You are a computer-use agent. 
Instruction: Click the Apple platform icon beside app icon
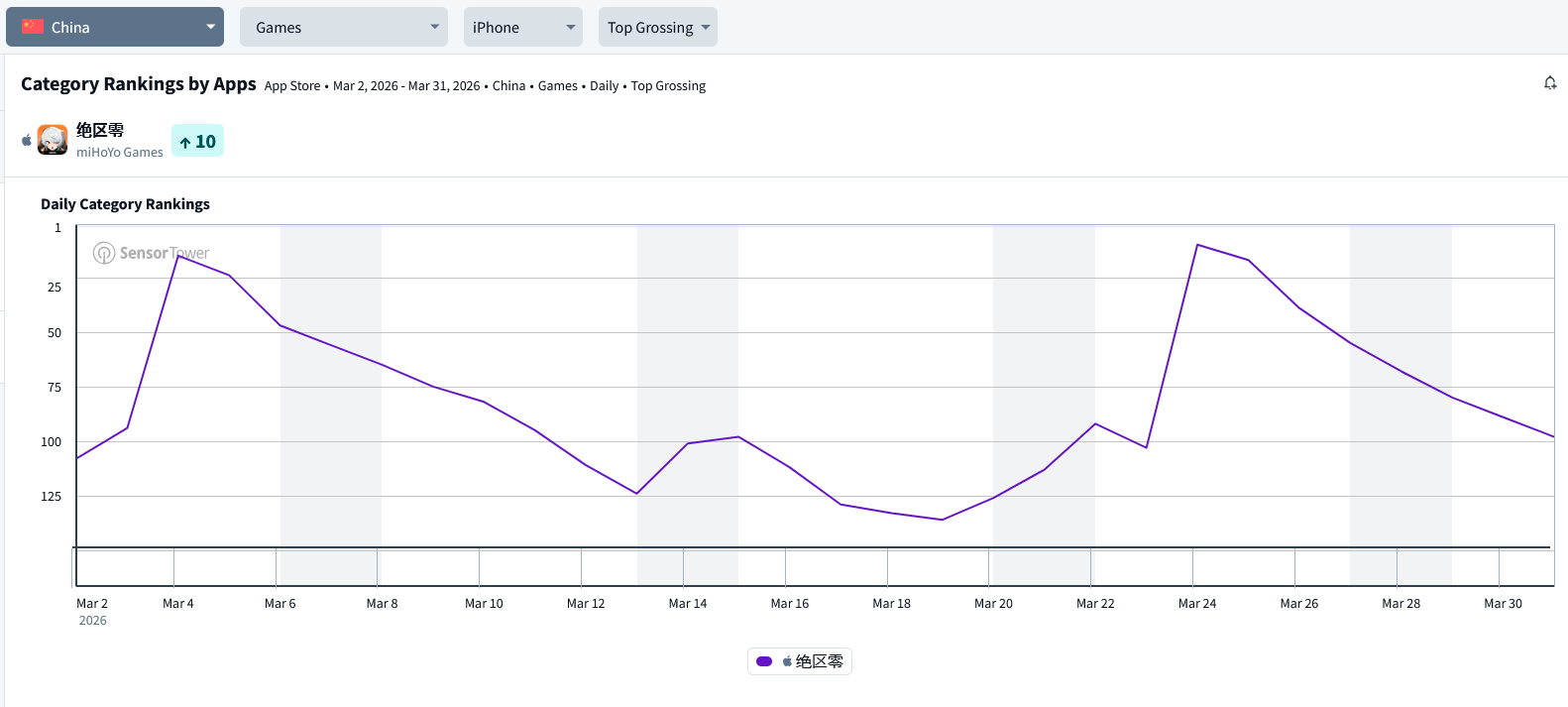click(27, 140)
